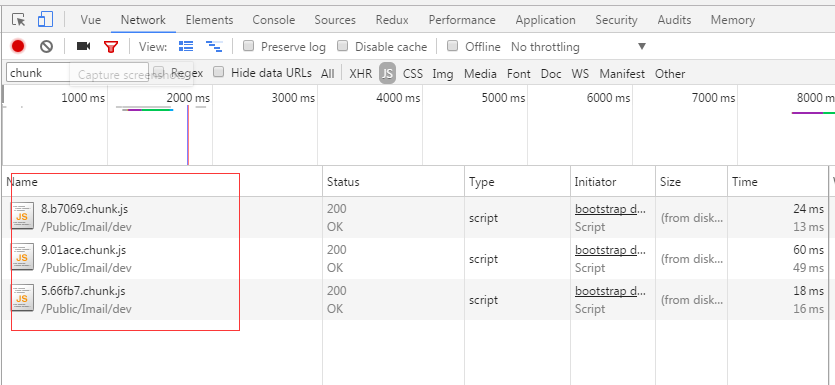The width and height of the screenshot is (835, 385).
Task: Toggle the red filter funnel icon
Action: [x=110, y=47]
